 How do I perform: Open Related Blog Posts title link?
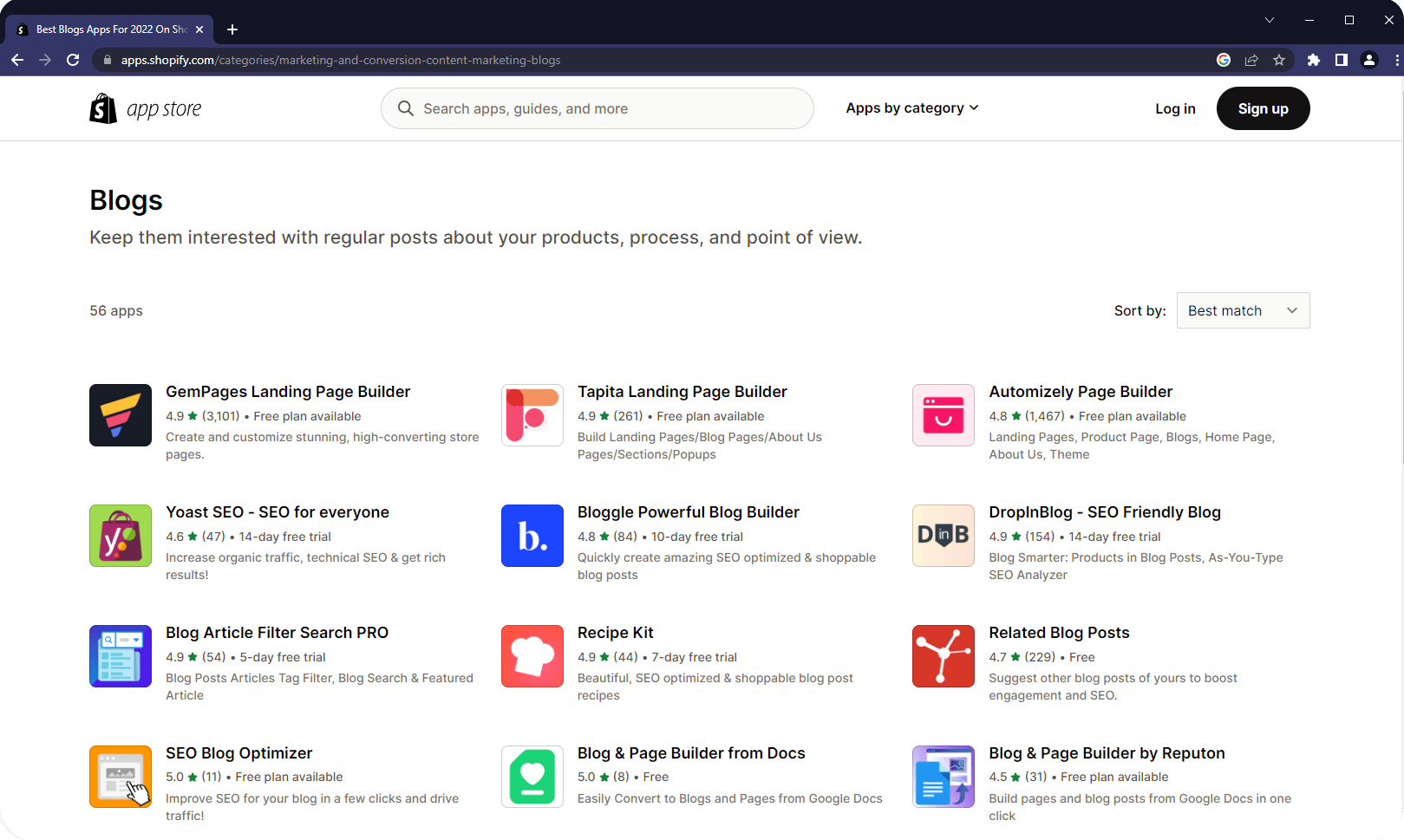[1060, 633]
